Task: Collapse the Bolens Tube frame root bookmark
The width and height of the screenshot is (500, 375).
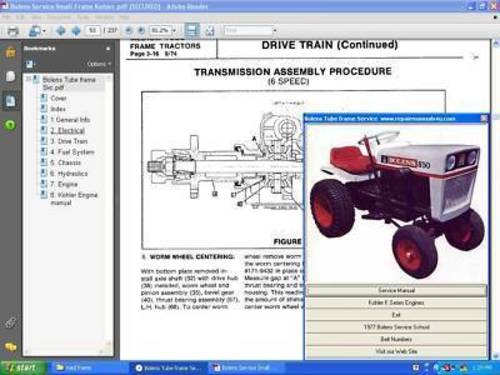Action: (x=28, y=79)
